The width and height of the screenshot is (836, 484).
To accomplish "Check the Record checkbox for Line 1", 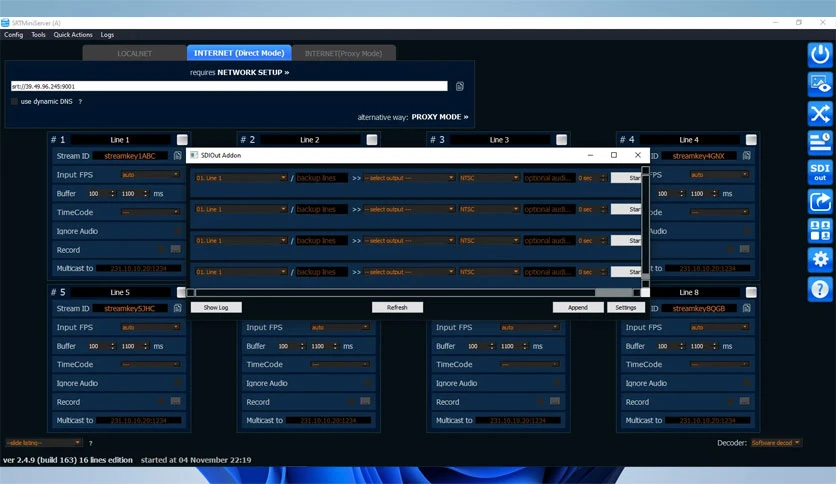I will click(161, 249).
